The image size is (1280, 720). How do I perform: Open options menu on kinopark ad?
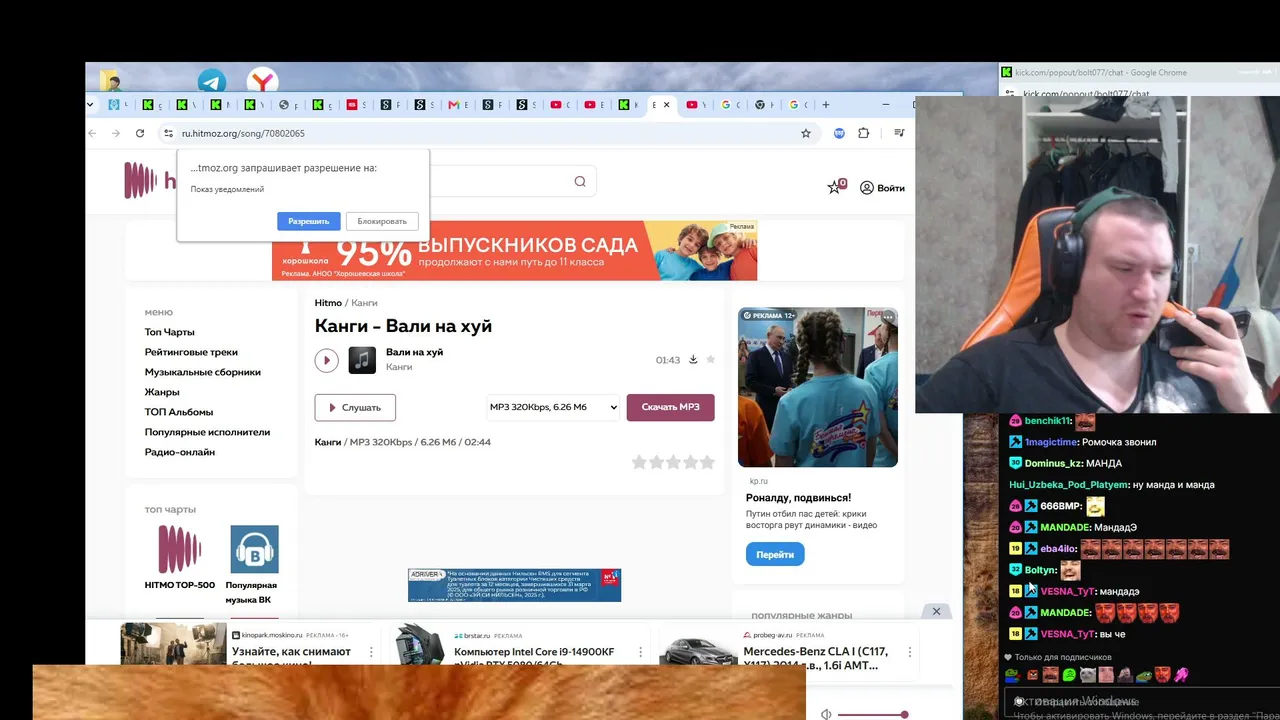tap(371, 652)
